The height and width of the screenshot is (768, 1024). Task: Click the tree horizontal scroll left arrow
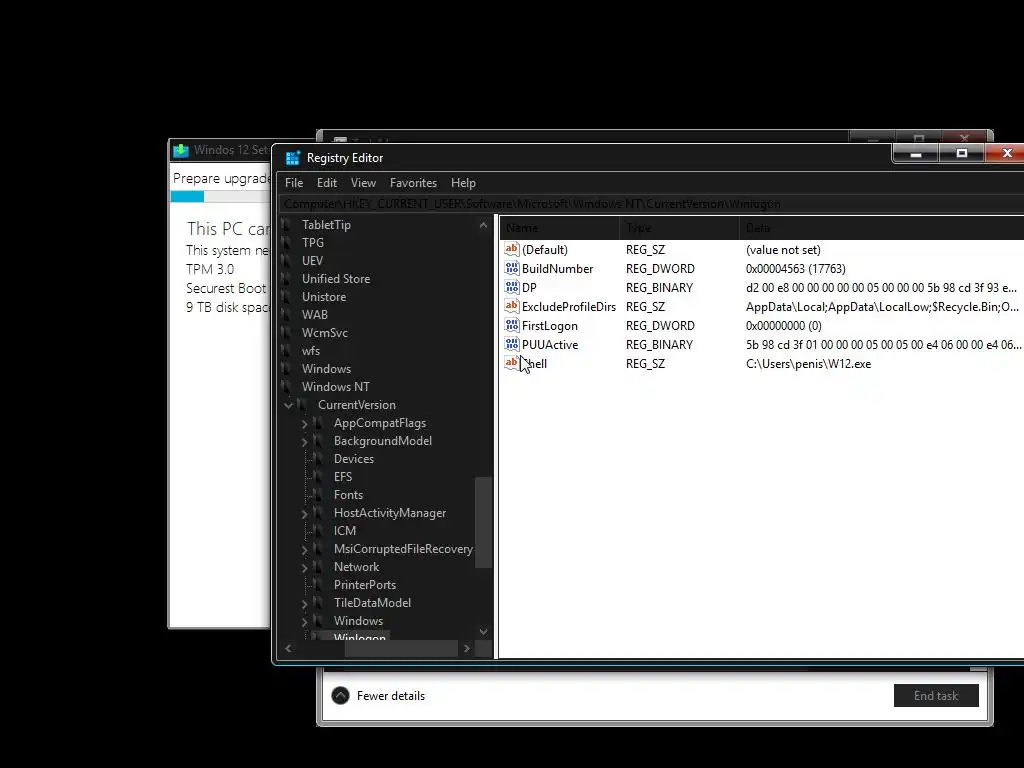[288, 648]
